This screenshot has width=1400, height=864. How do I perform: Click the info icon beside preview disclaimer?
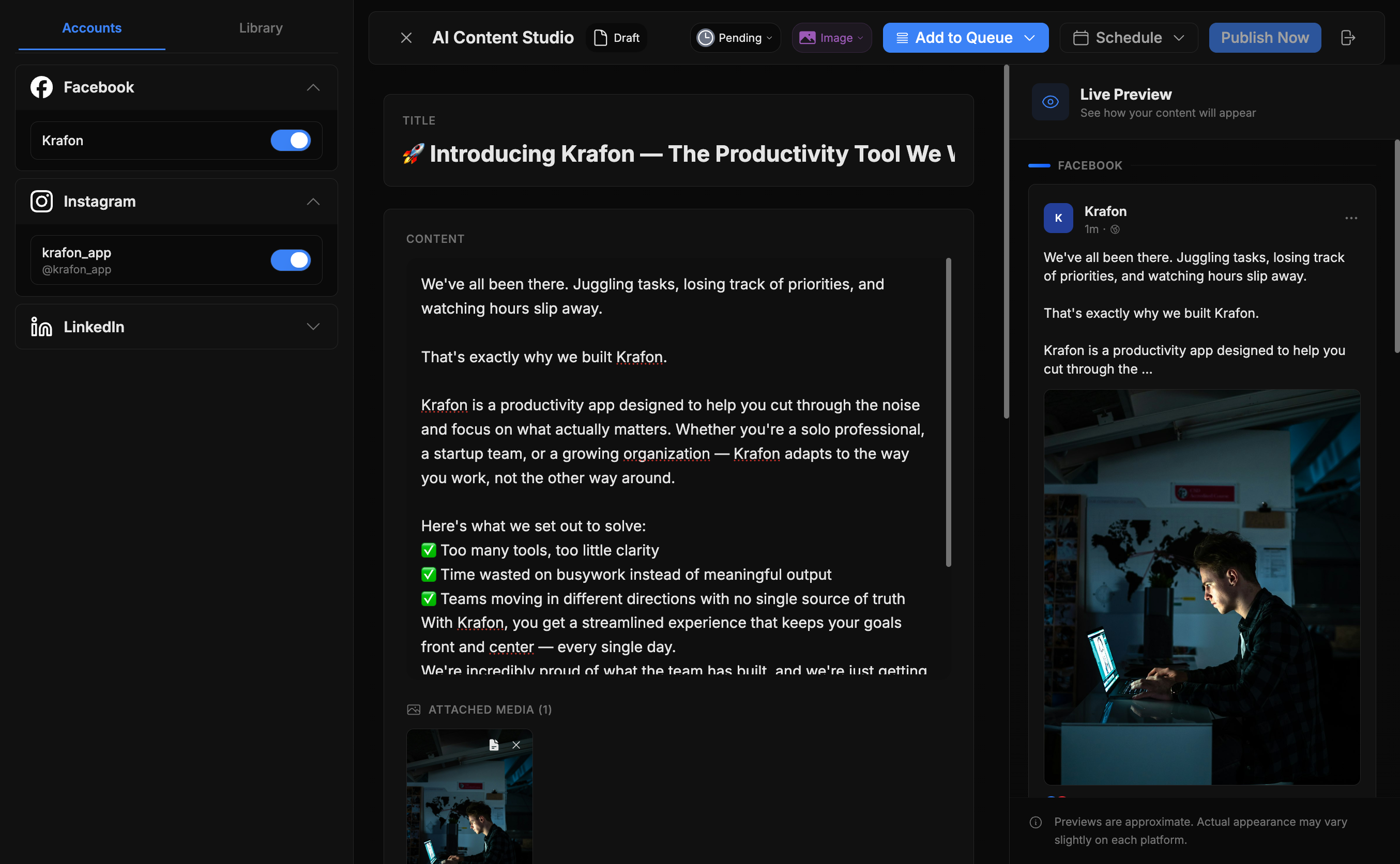(x=1036, y=822)
